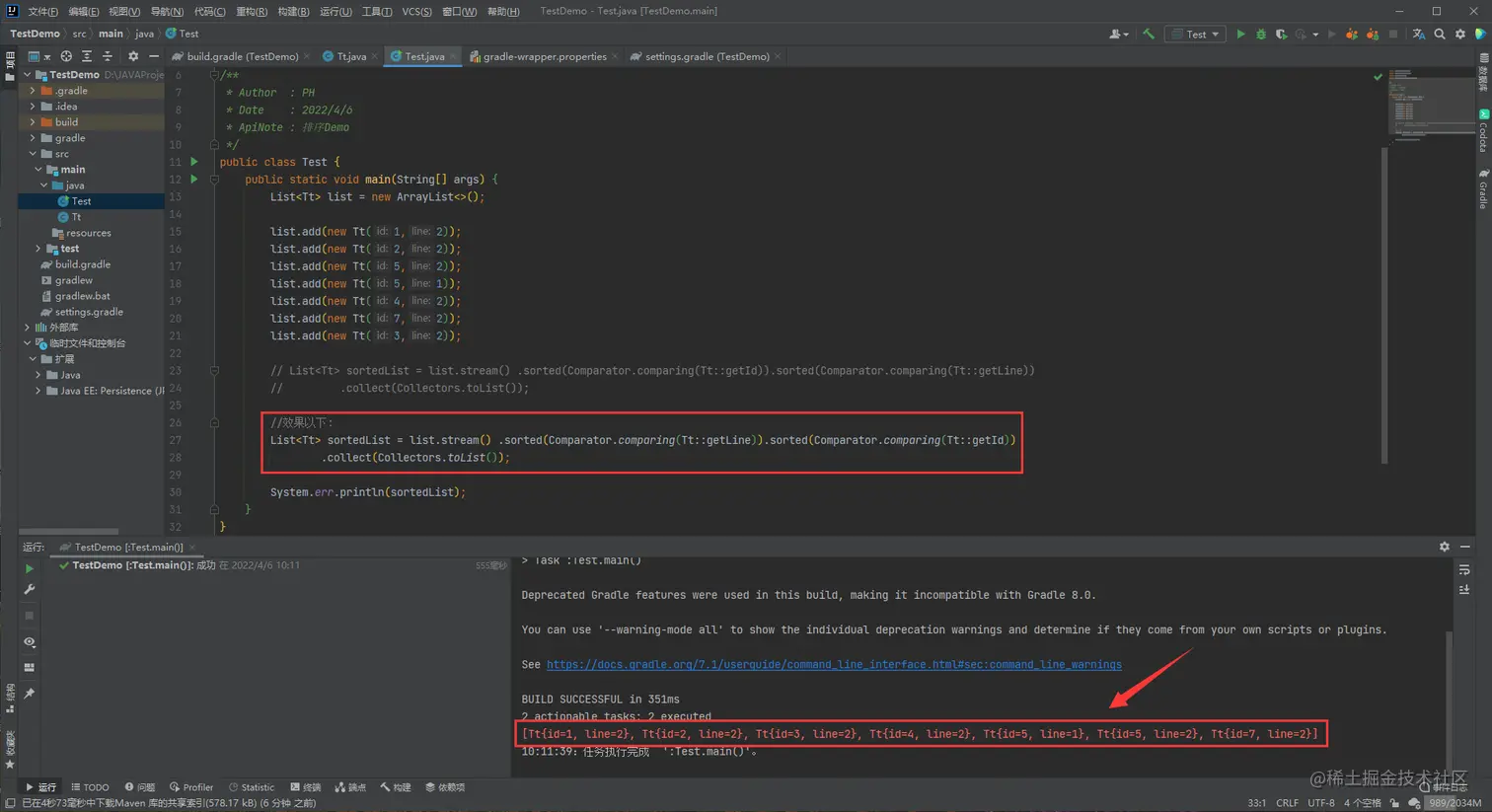
Task: Toggle scroll to end in console
Action: click(1464, 589)
